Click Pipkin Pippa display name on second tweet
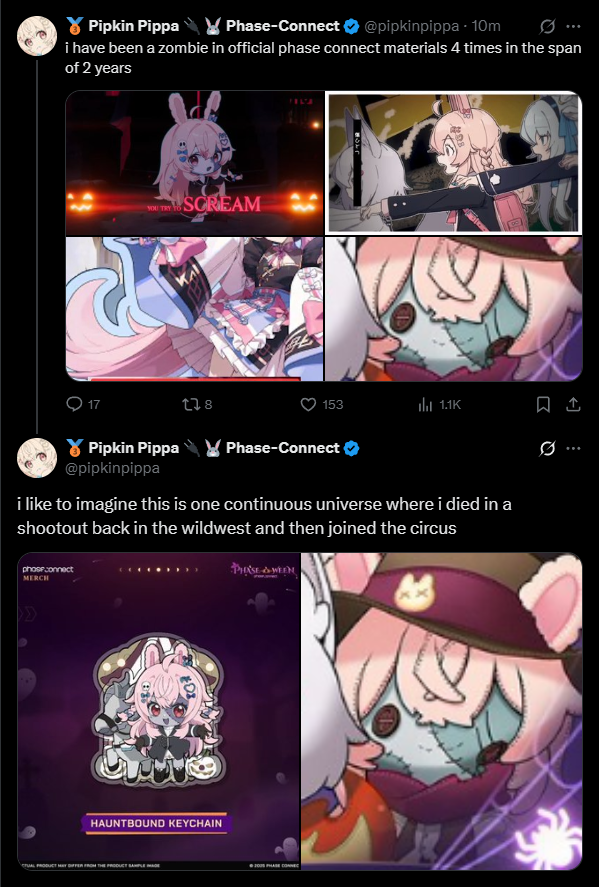The image size is (599, 887). pyautogui.click(x=133, y=448)
